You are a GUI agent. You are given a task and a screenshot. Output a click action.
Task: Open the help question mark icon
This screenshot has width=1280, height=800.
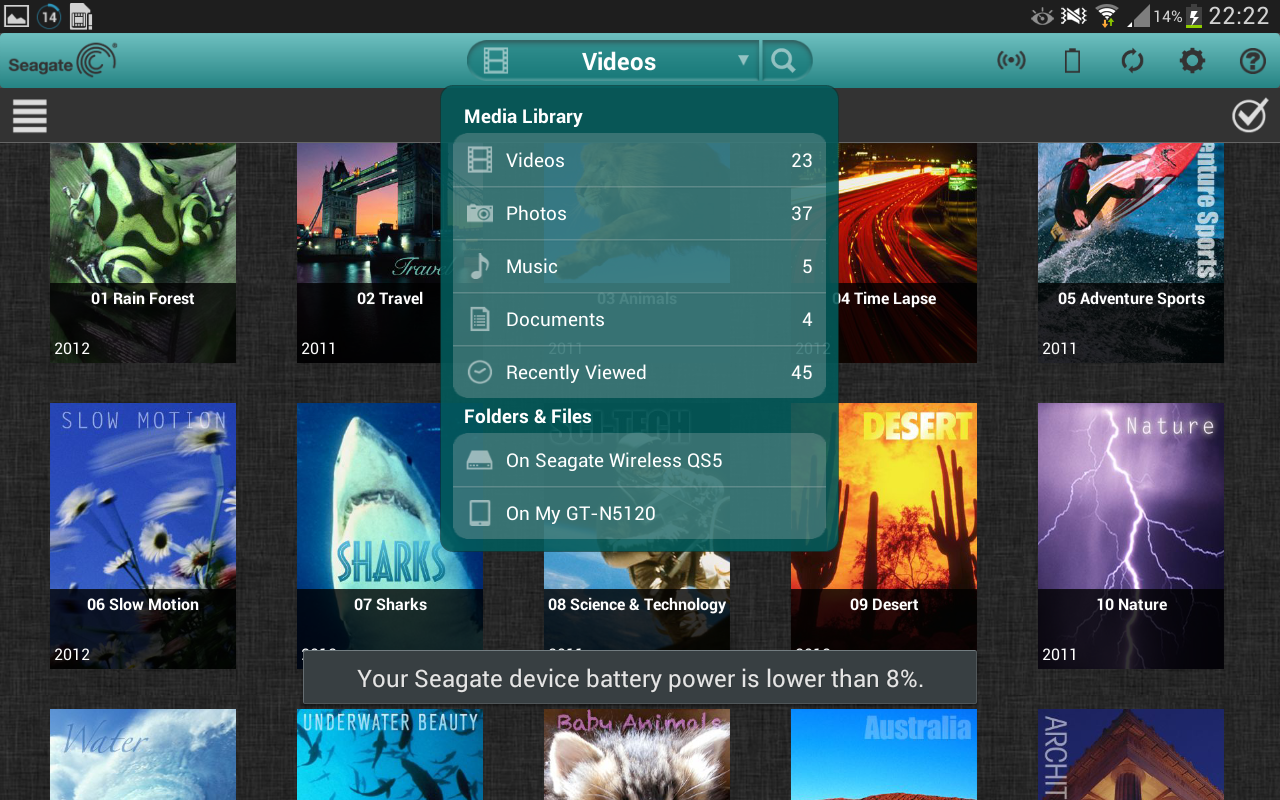(1252, 61)
